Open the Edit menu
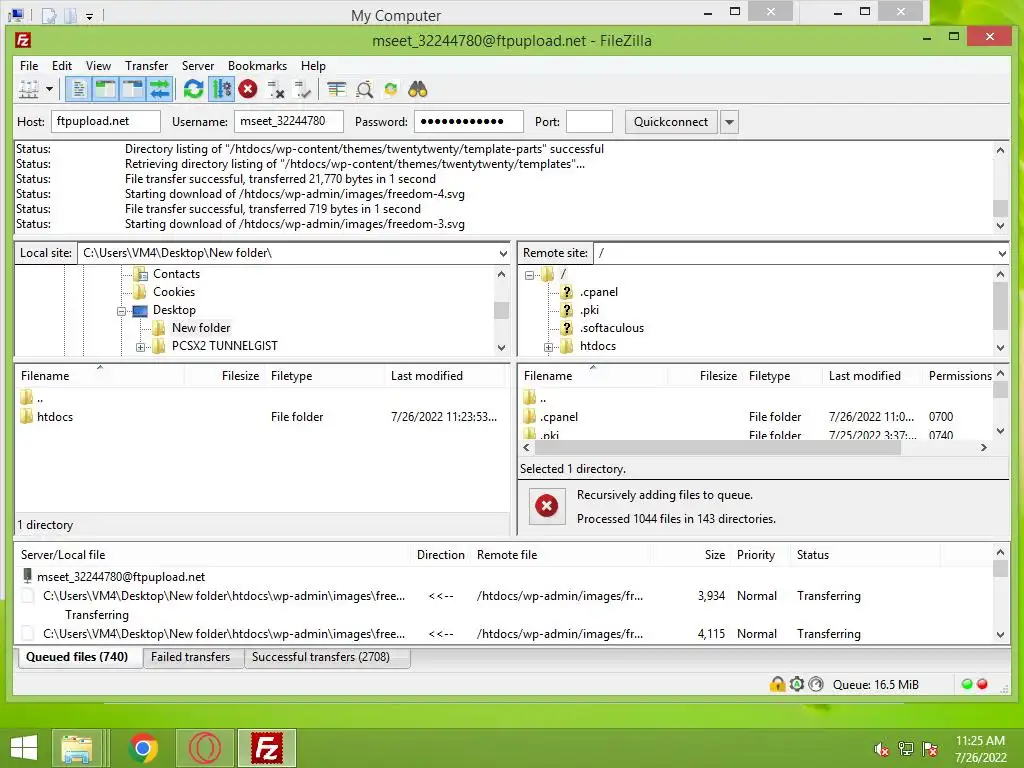1024x768 pixels. (62, 66)
